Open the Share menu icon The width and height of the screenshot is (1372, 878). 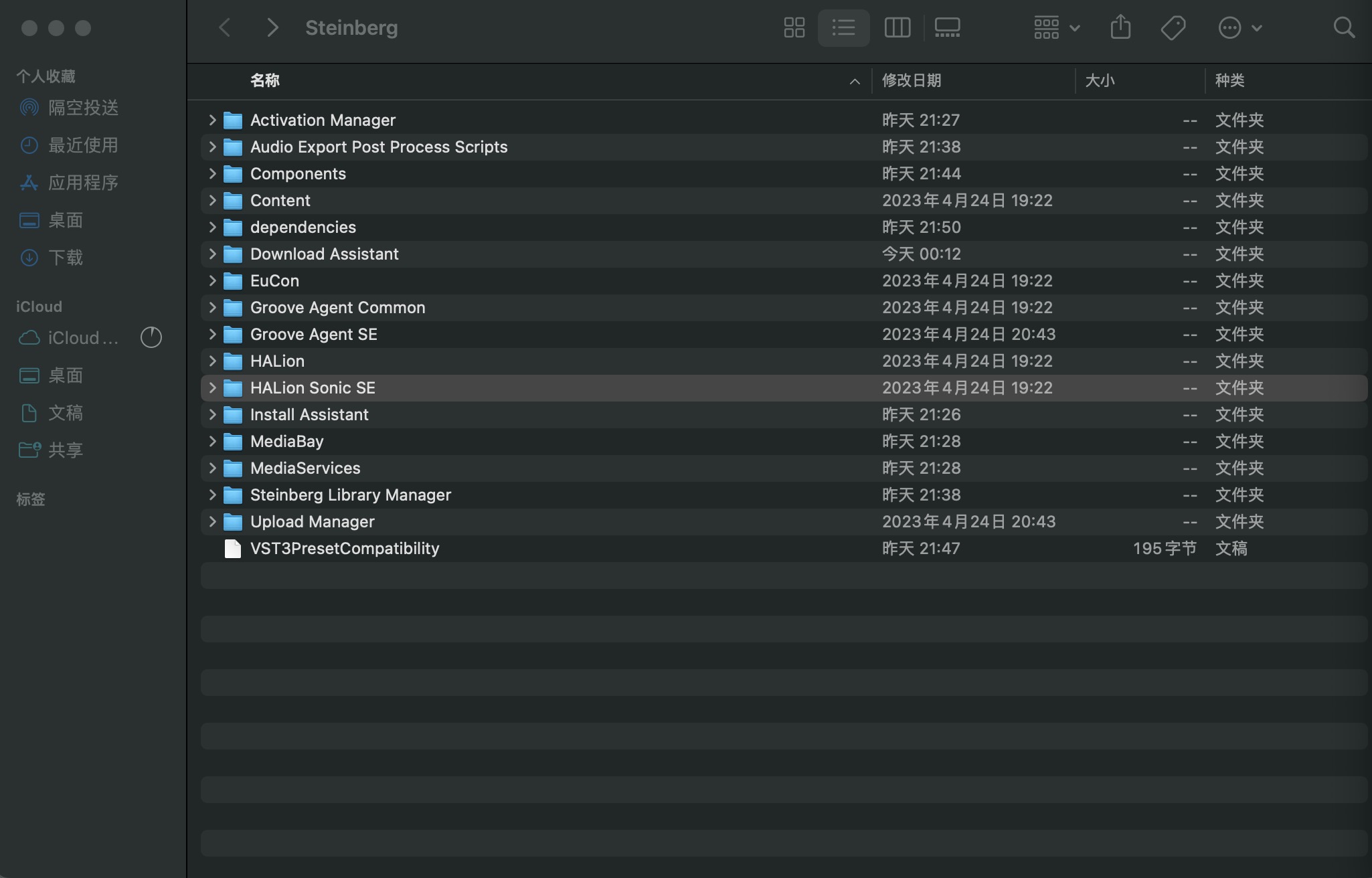tap(1120, 27)
